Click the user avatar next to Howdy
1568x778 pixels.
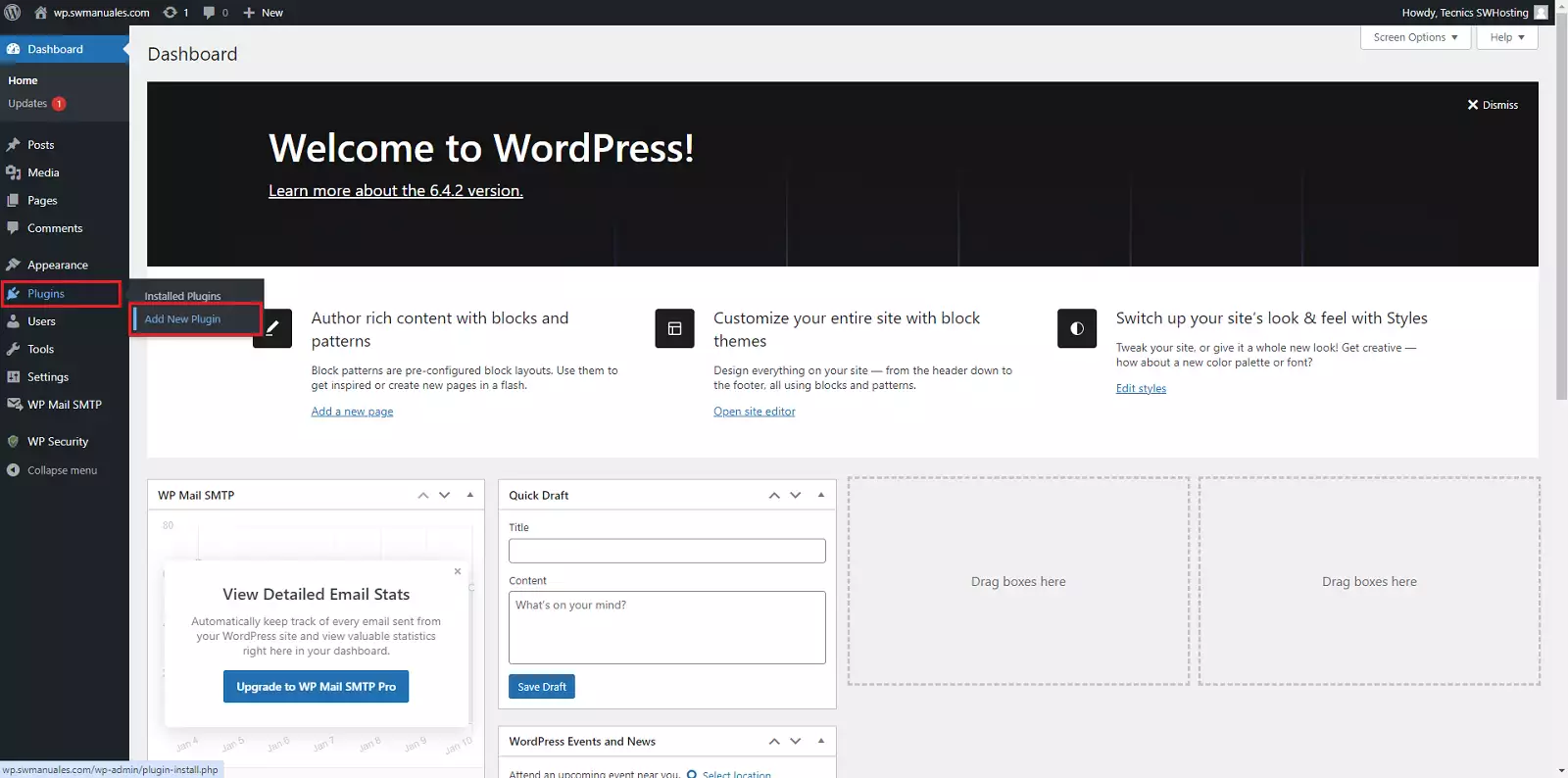click(1541, 13)
